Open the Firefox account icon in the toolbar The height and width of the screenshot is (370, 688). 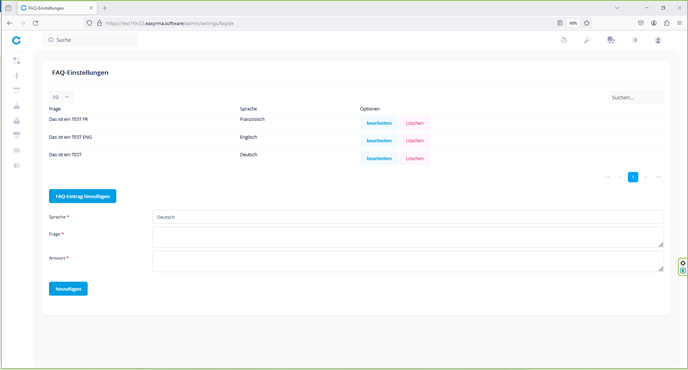[654, 23]
